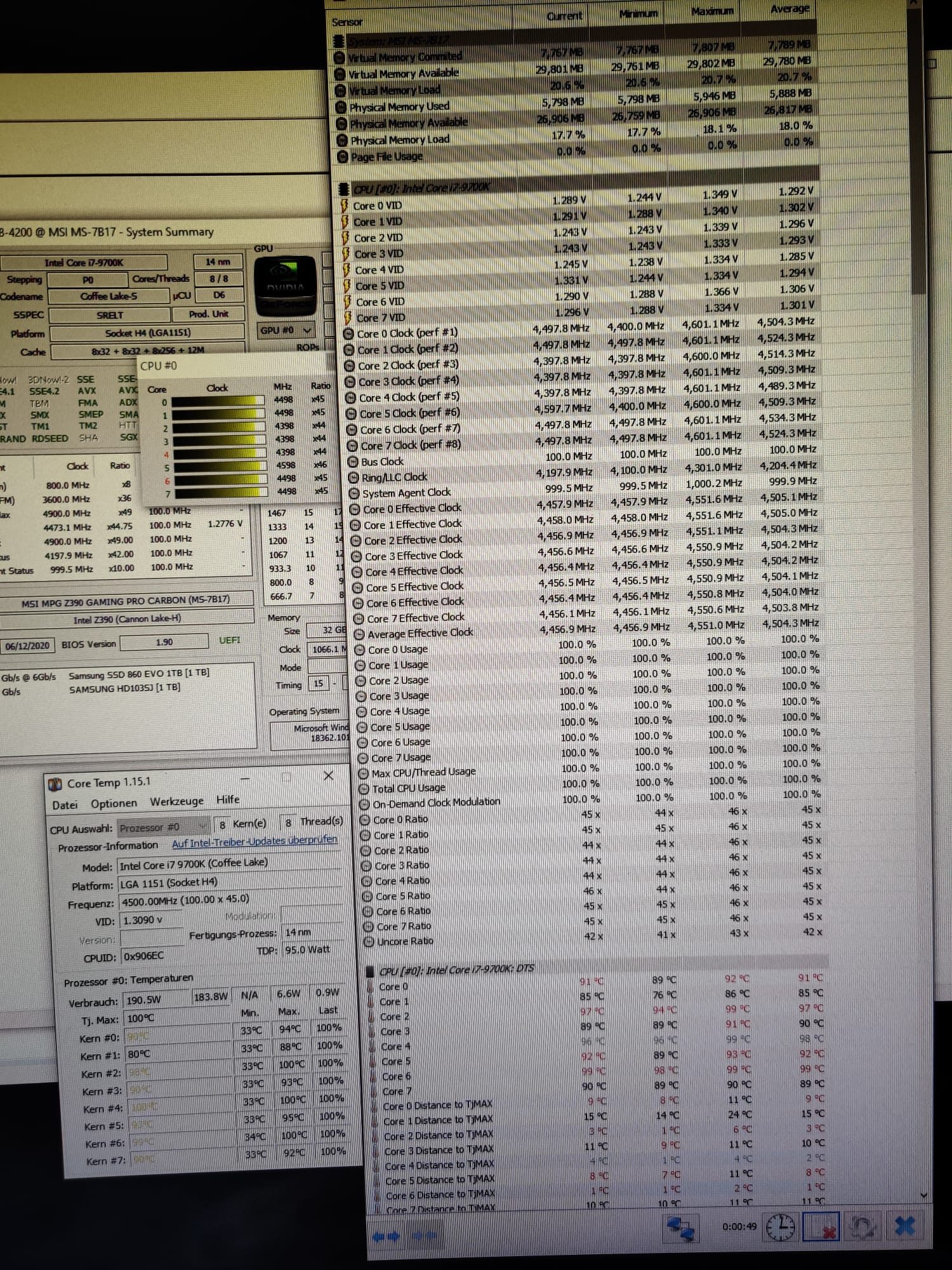Click the icon beside System Agent Clock
Viewport: 952px width, 1270px height.
tap(353, 494)
